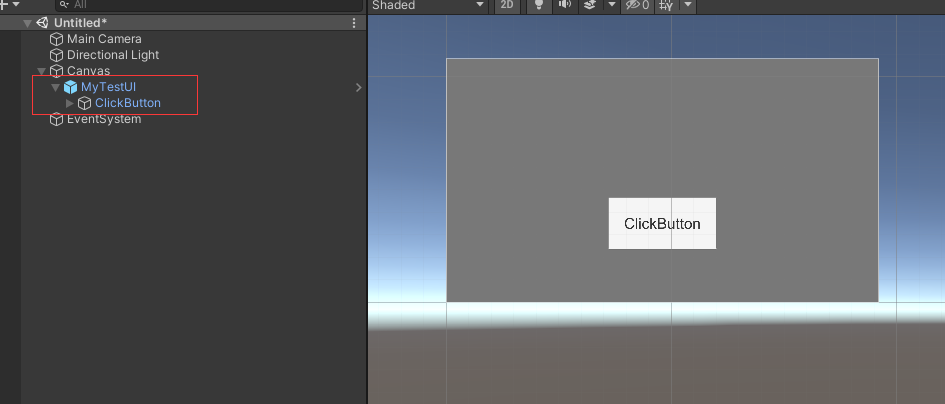This screenshot has width=945, height=404.
Task: Open MyTestUI prefab with right chevron
Action: click(x=359, y=87)
